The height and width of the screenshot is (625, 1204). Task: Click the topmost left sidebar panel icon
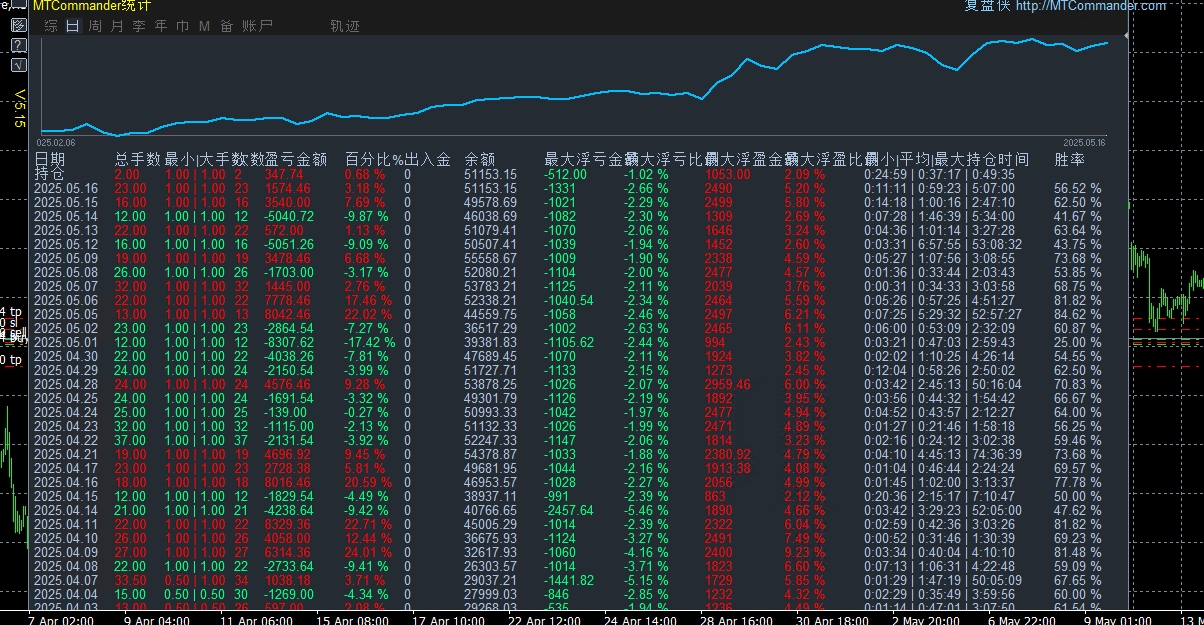tap(18, 7)
